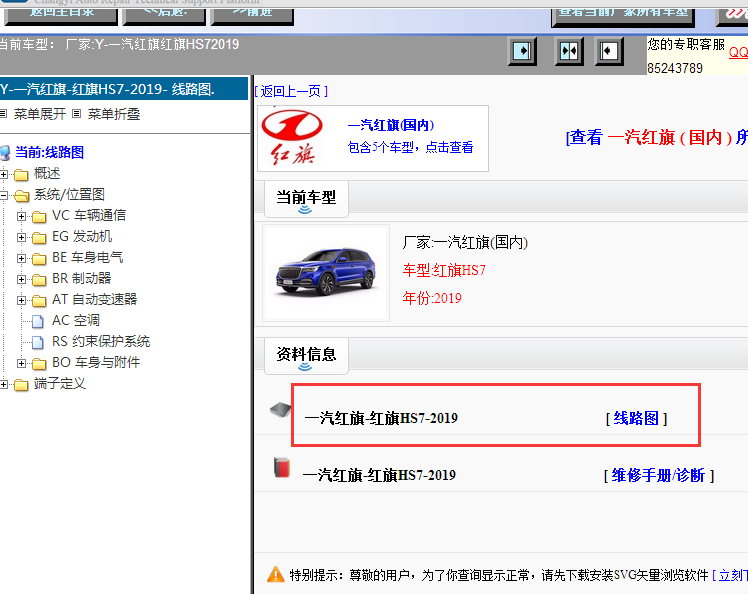Click the gray chip icon beside 线路图 row
This screenshot has width=748, height=594.
[x=280, y=410]
